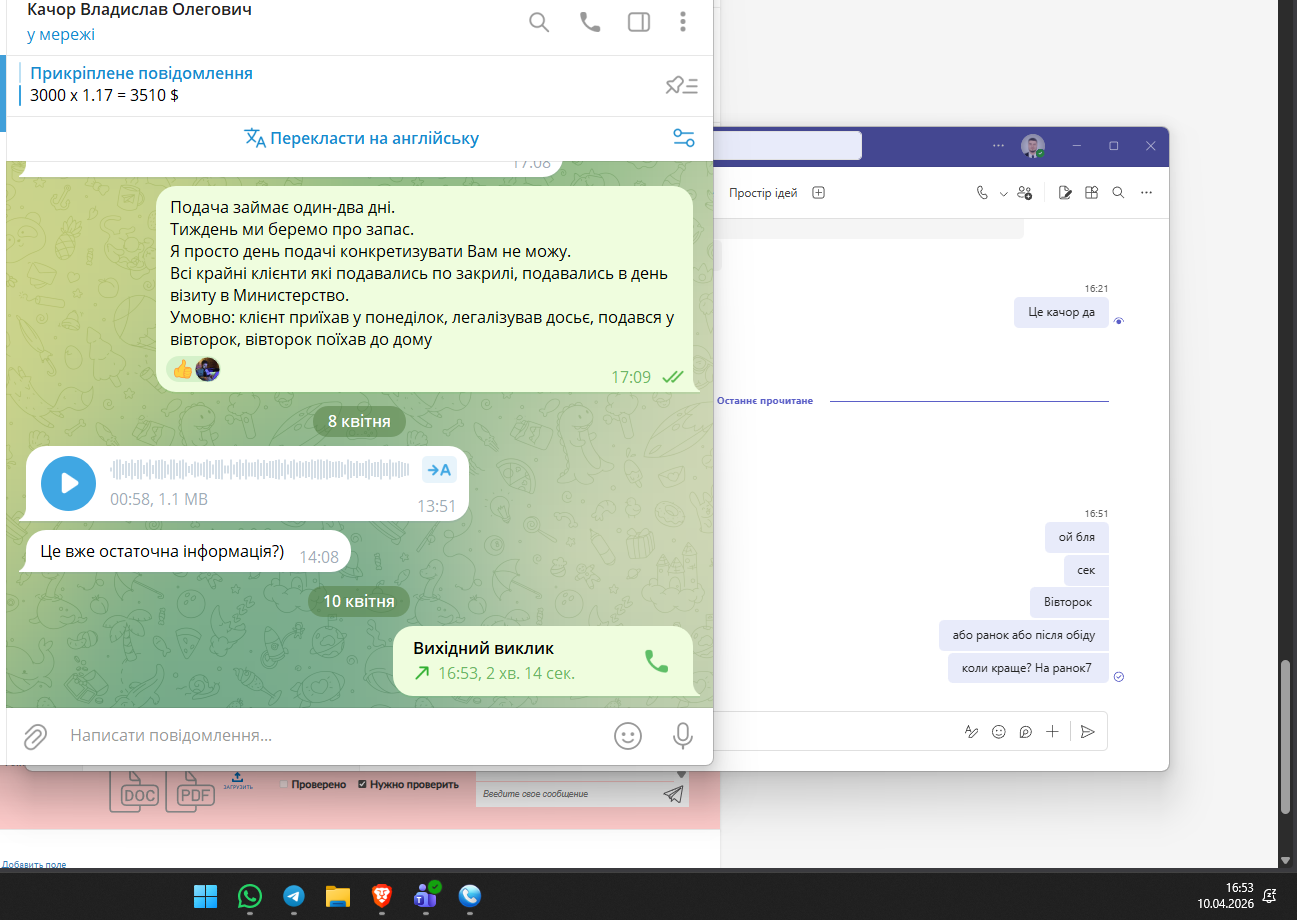This screenshot has height=920, width=1297.
Task: Open Microsoft Teams from taskbar
Action: (426, 895)
